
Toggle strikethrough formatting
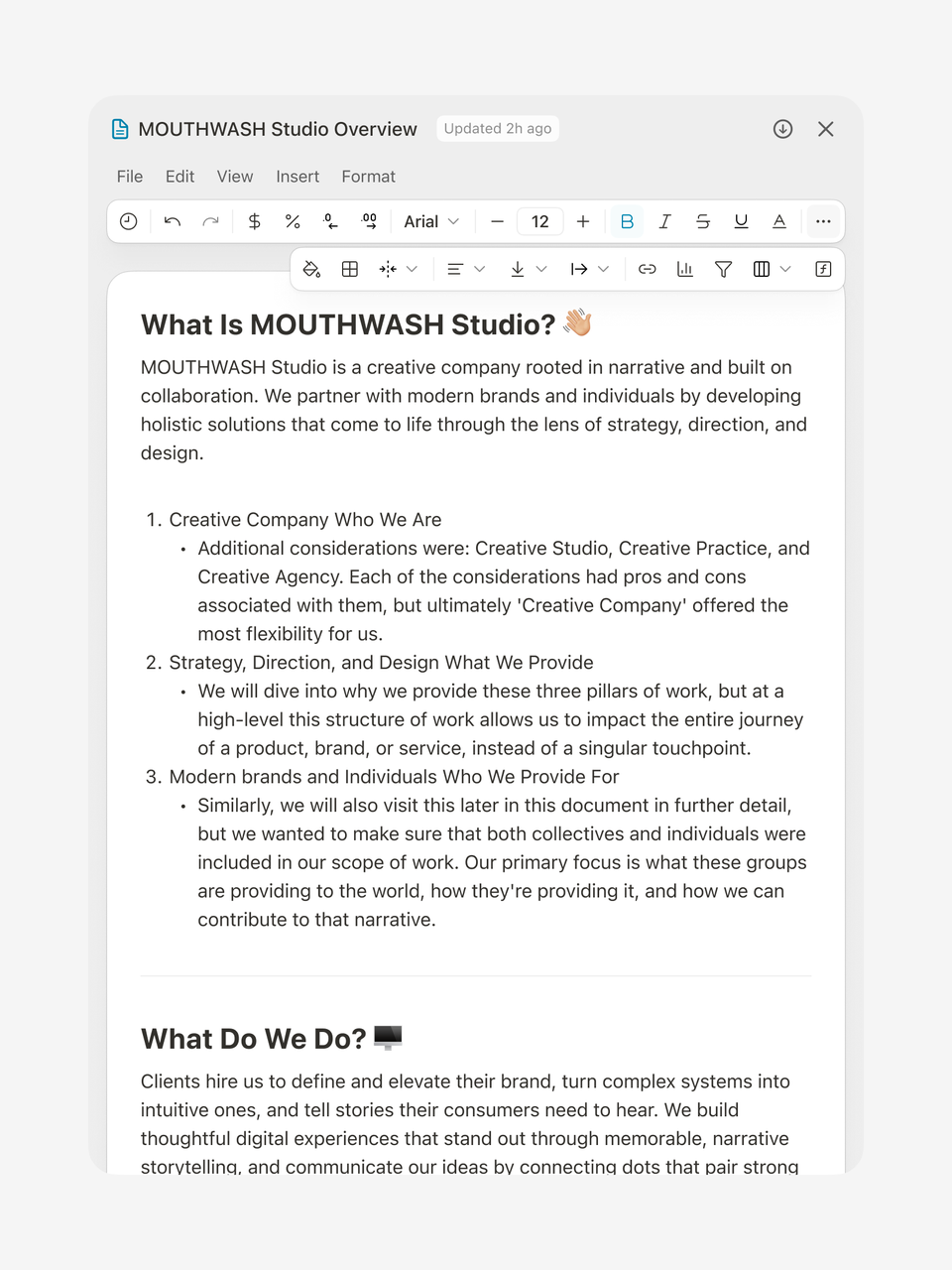[703, 221]
